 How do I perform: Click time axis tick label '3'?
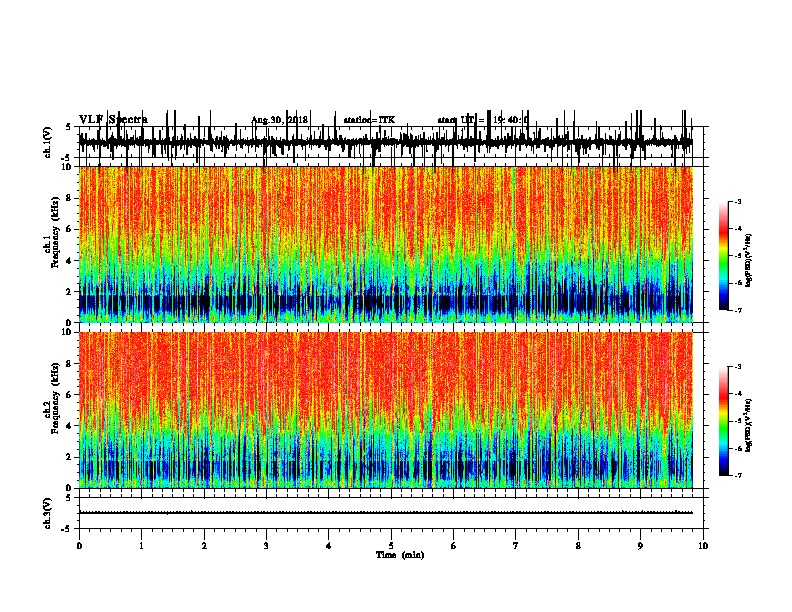266,546
